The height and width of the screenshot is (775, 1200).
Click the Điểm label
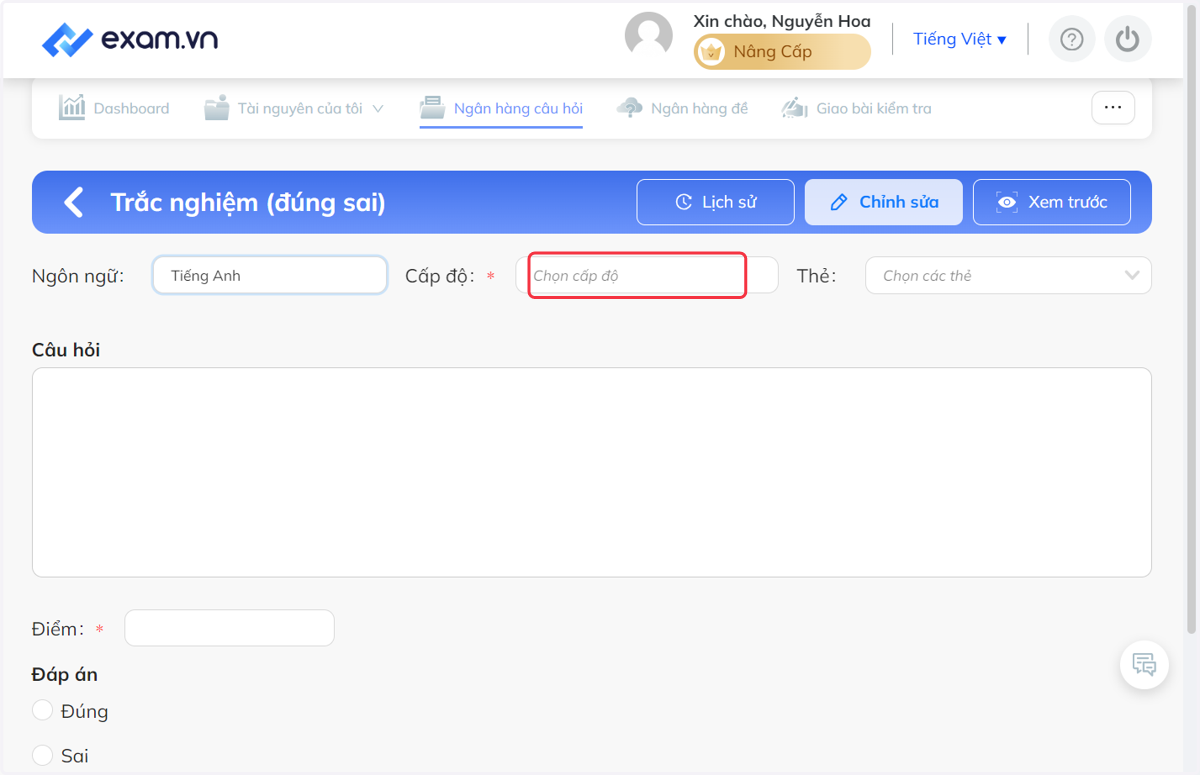[58, 629]
